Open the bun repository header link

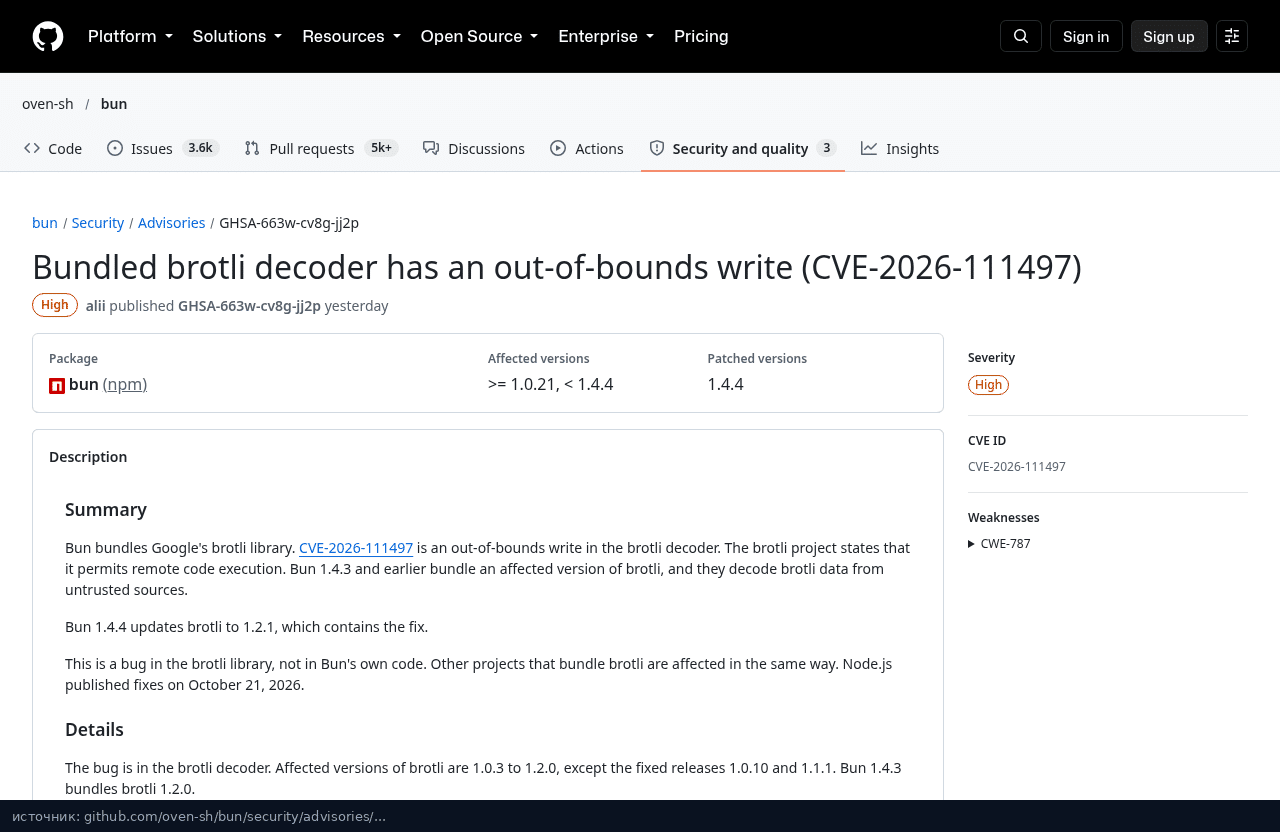click(114, 104)
